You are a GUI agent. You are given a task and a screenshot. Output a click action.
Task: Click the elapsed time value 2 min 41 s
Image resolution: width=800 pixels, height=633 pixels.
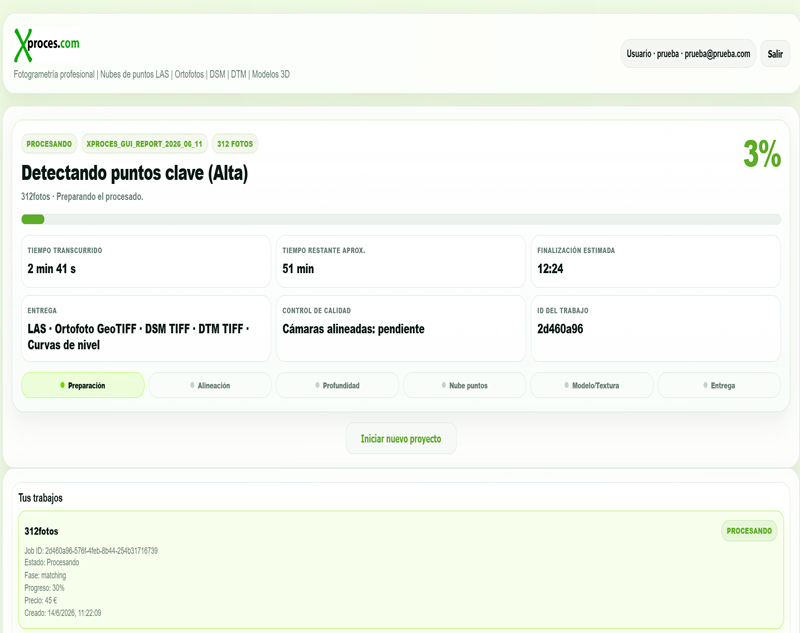(x=52, y=269)
